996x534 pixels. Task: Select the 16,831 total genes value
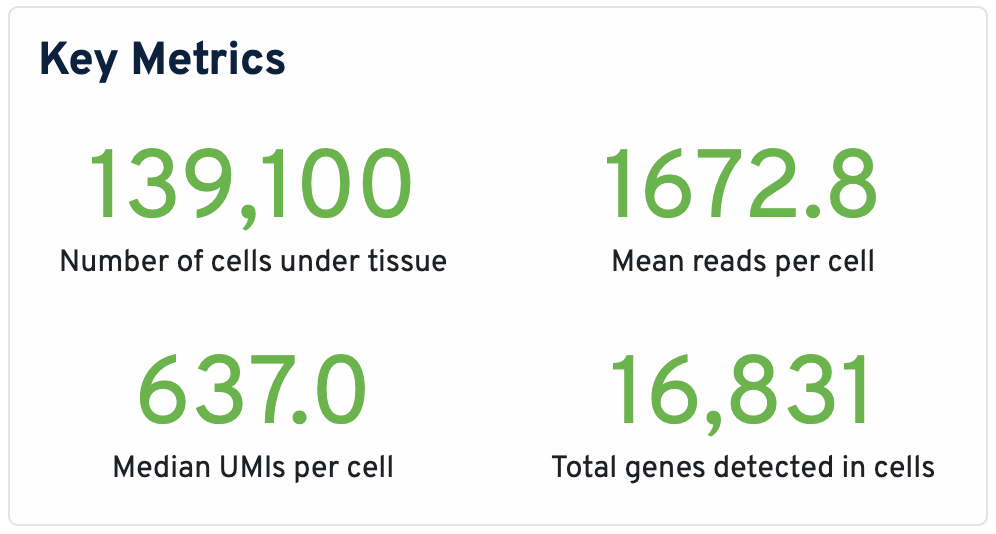(742, 392)
